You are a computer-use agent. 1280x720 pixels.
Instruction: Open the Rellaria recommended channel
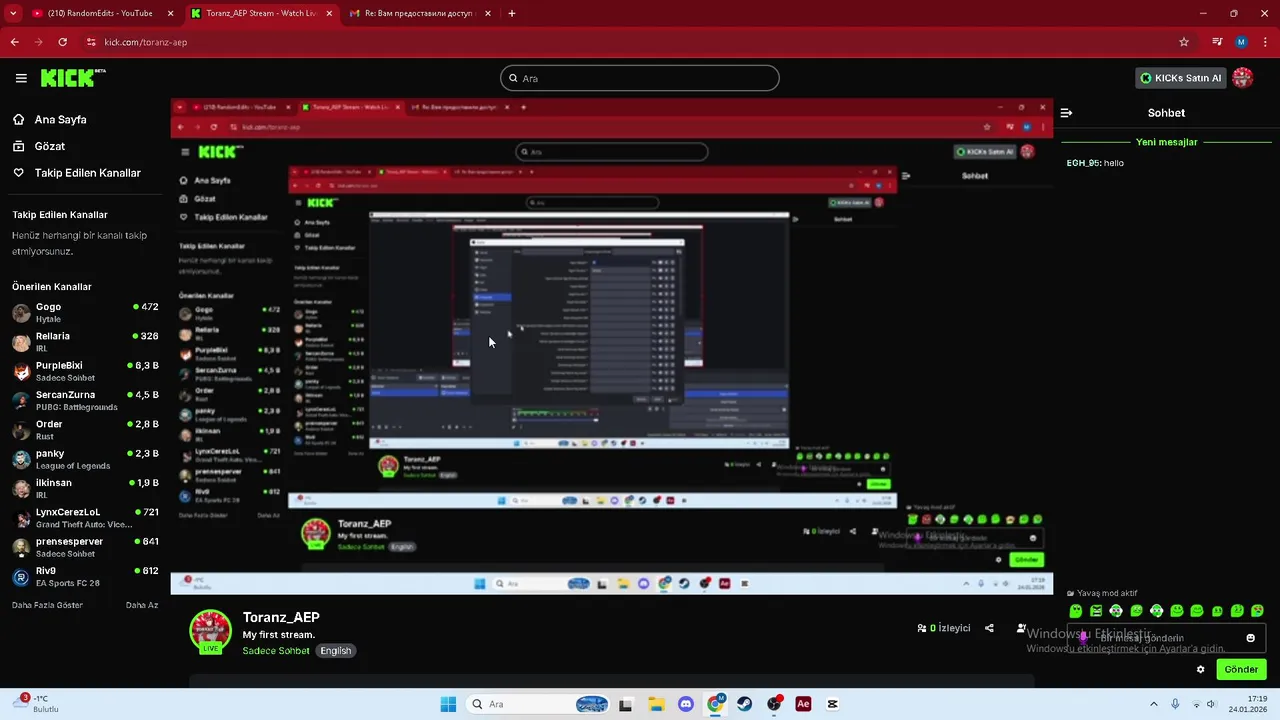(x=85, y=341)
